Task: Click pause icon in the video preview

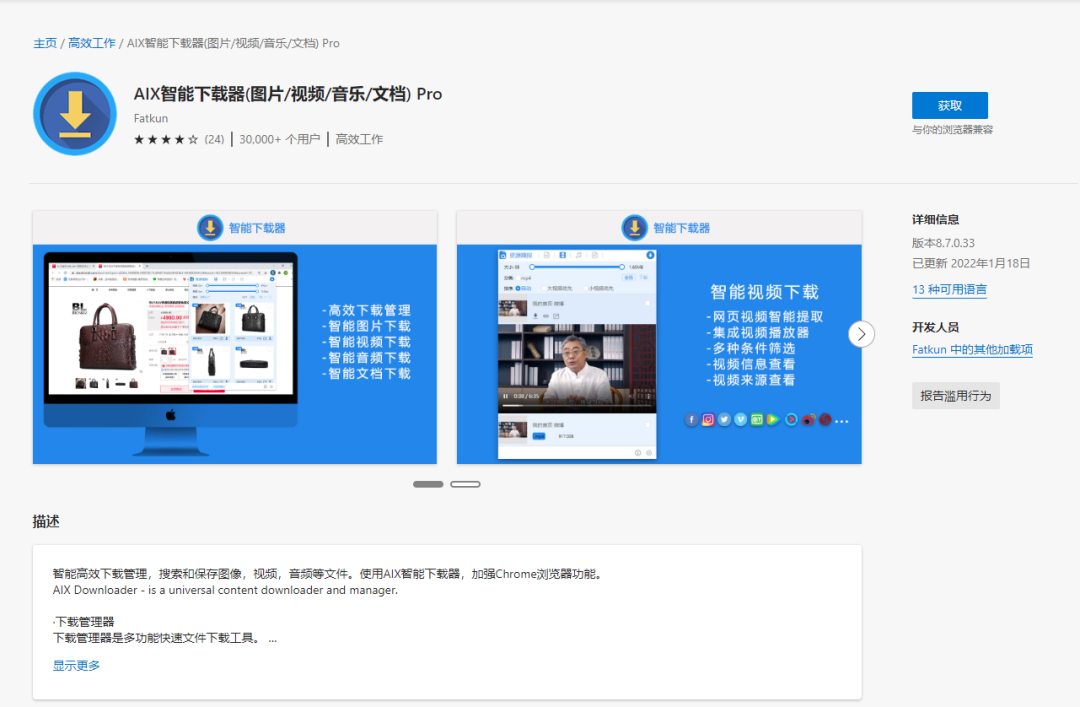Action: pos(506,397)
